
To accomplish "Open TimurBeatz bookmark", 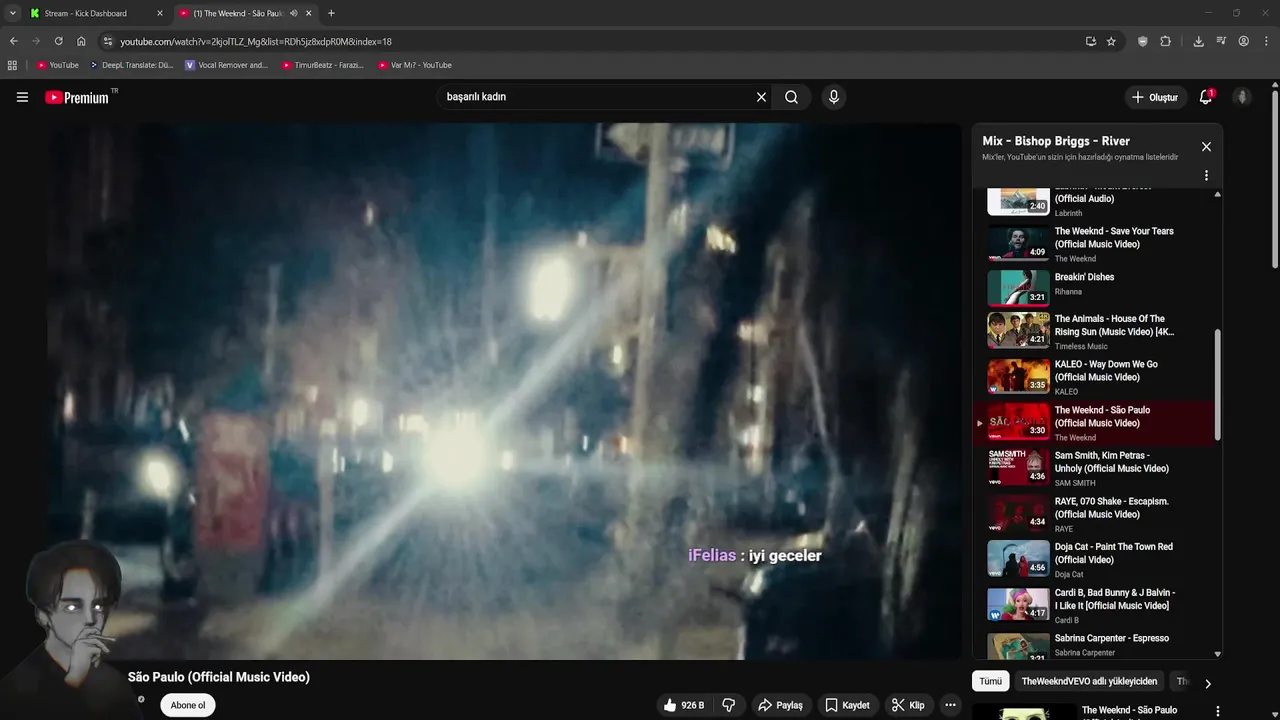I will tap(322, 65).
